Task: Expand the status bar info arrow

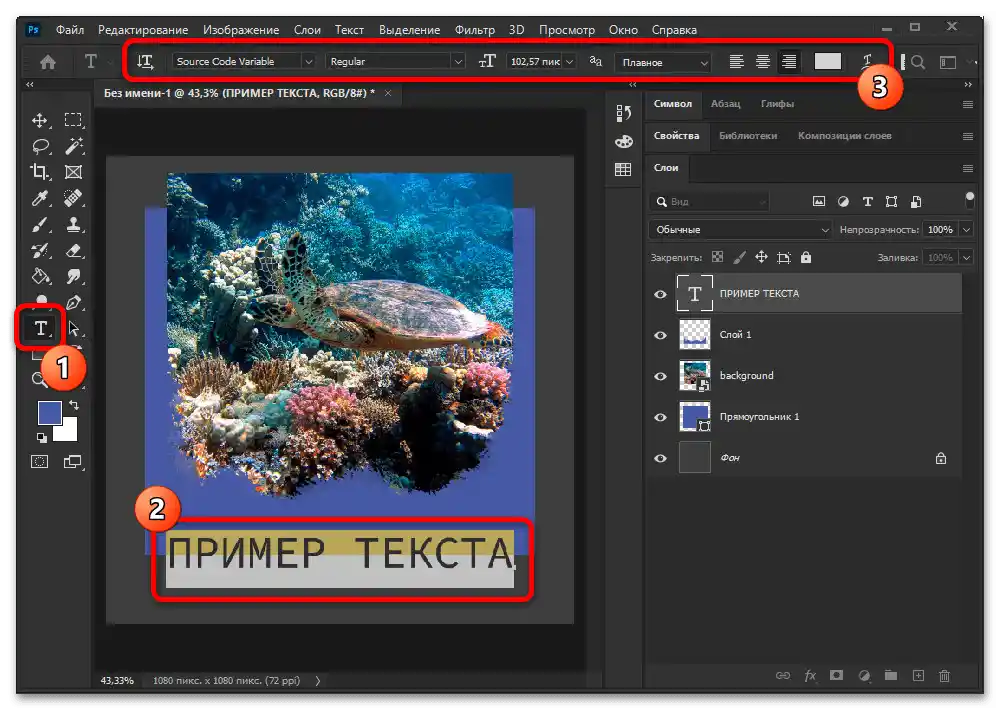Action: coord(318,681)
